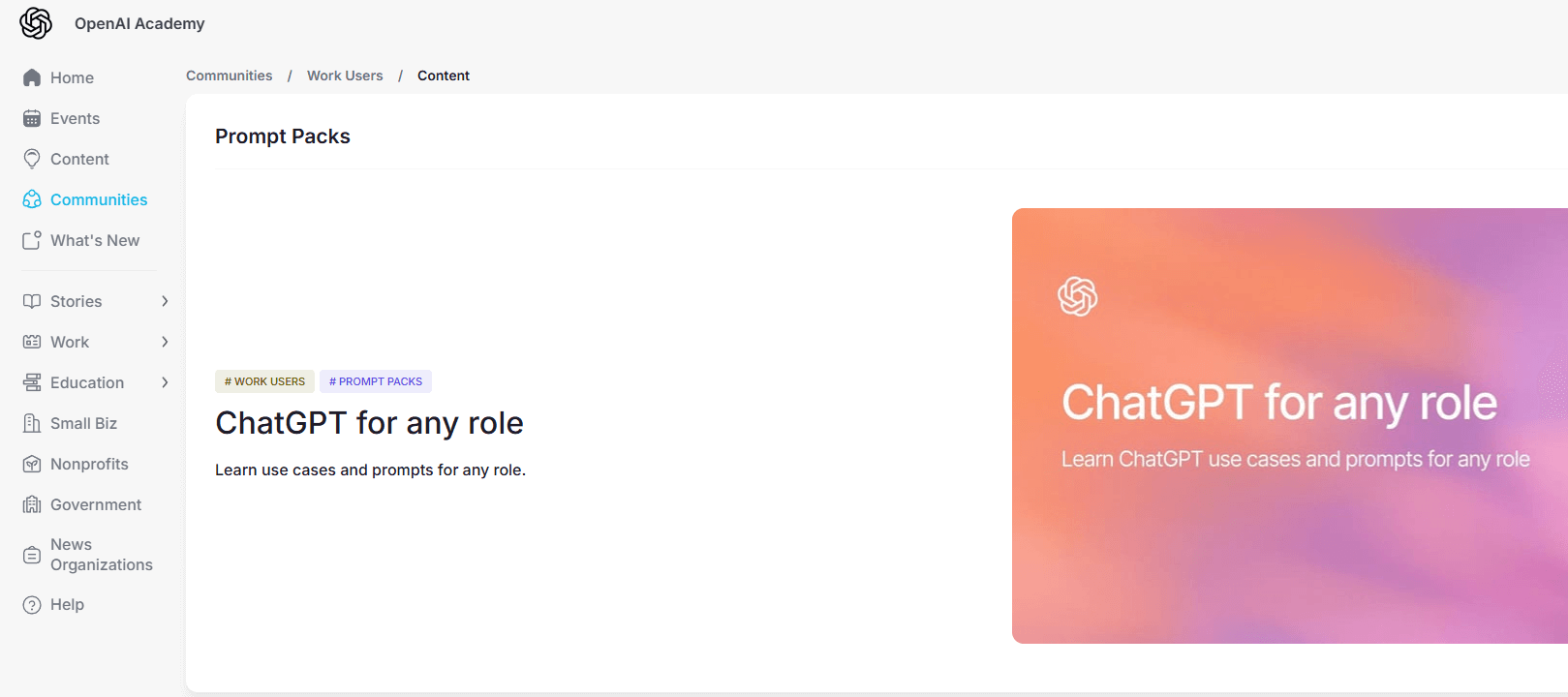
Task: Click the Help question mark icon
Action: pyautogui.click(x=32, y=605)
